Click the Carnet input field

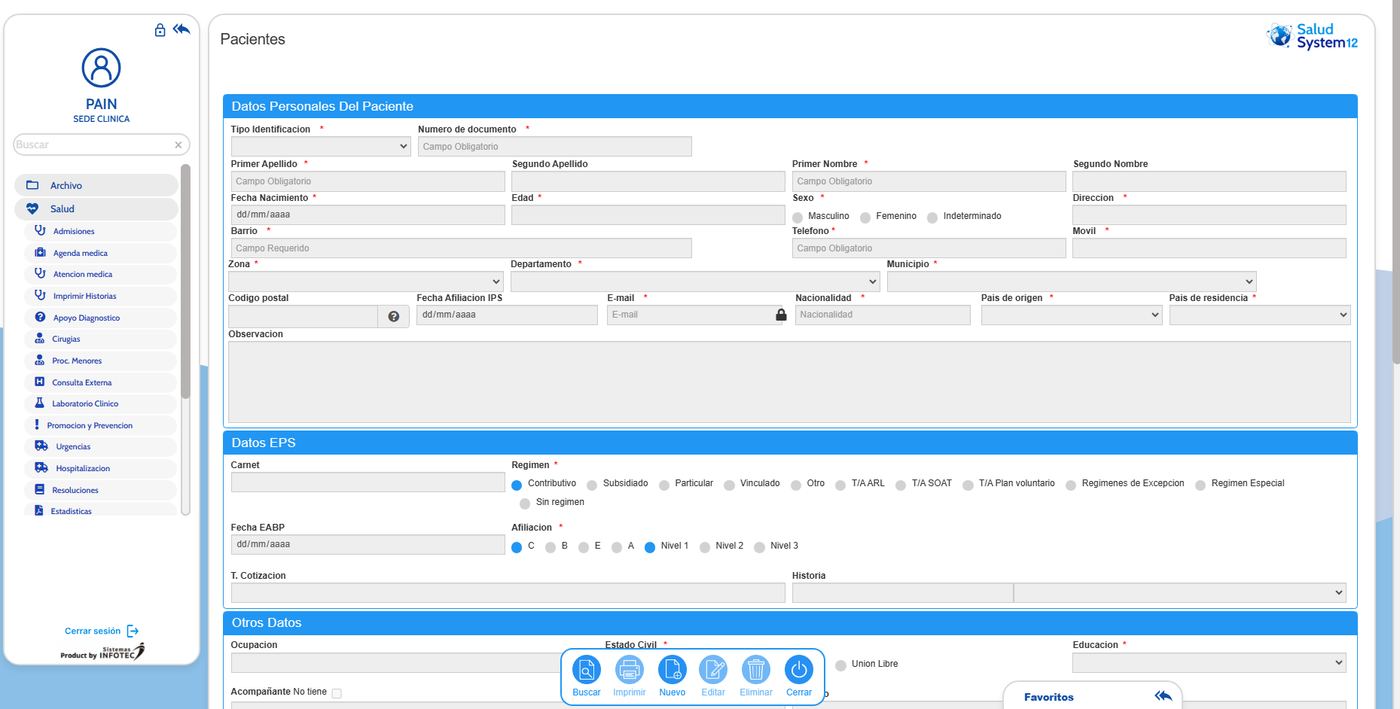click(368, 482)
